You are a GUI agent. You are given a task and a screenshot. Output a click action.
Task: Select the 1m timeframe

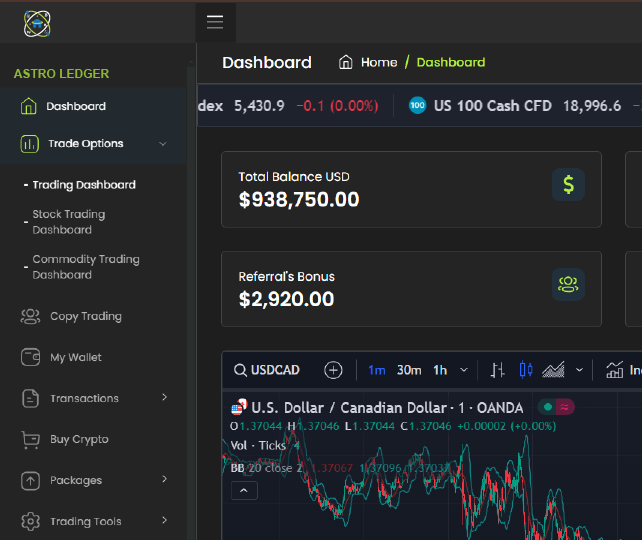(x=376, y=370)
